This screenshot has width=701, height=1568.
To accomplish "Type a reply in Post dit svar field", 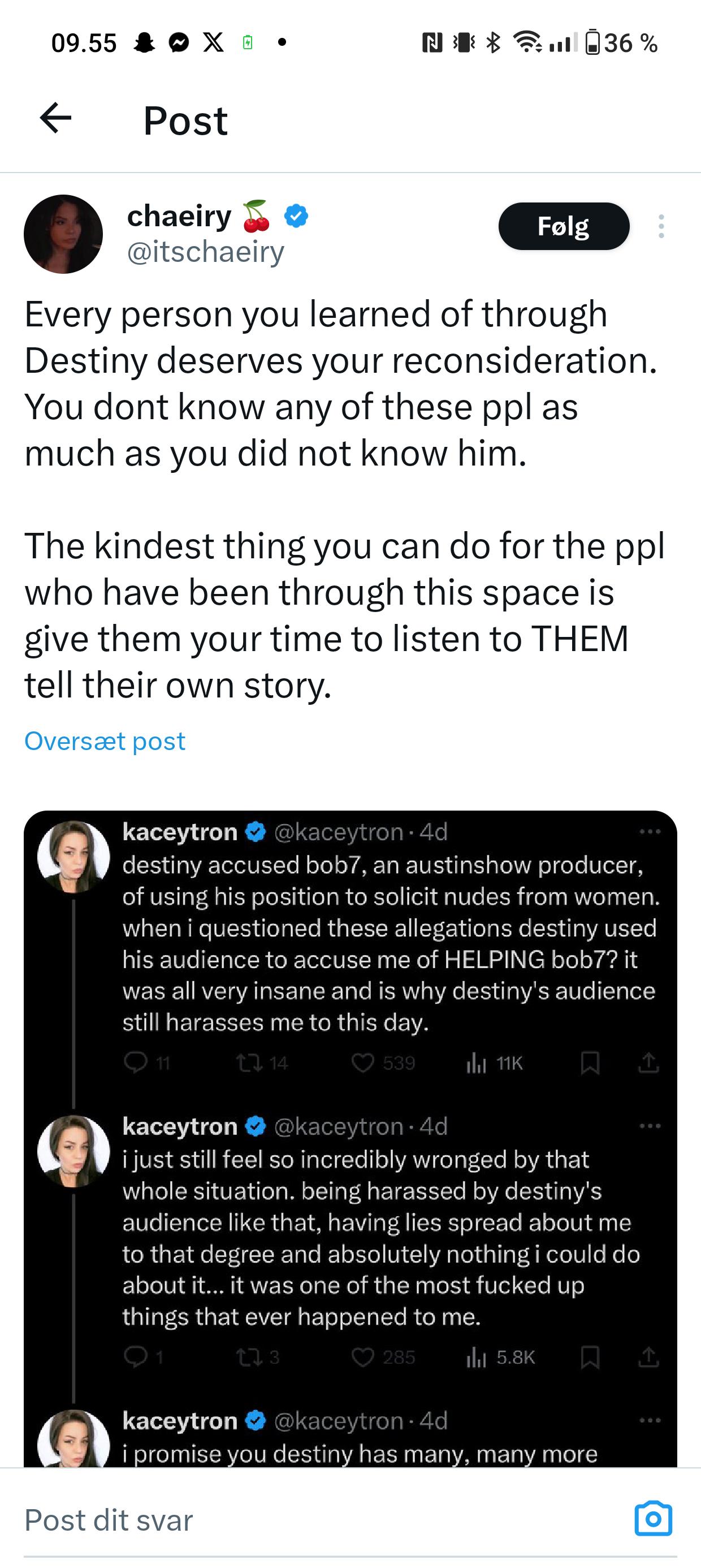I will pos(304,1520).
